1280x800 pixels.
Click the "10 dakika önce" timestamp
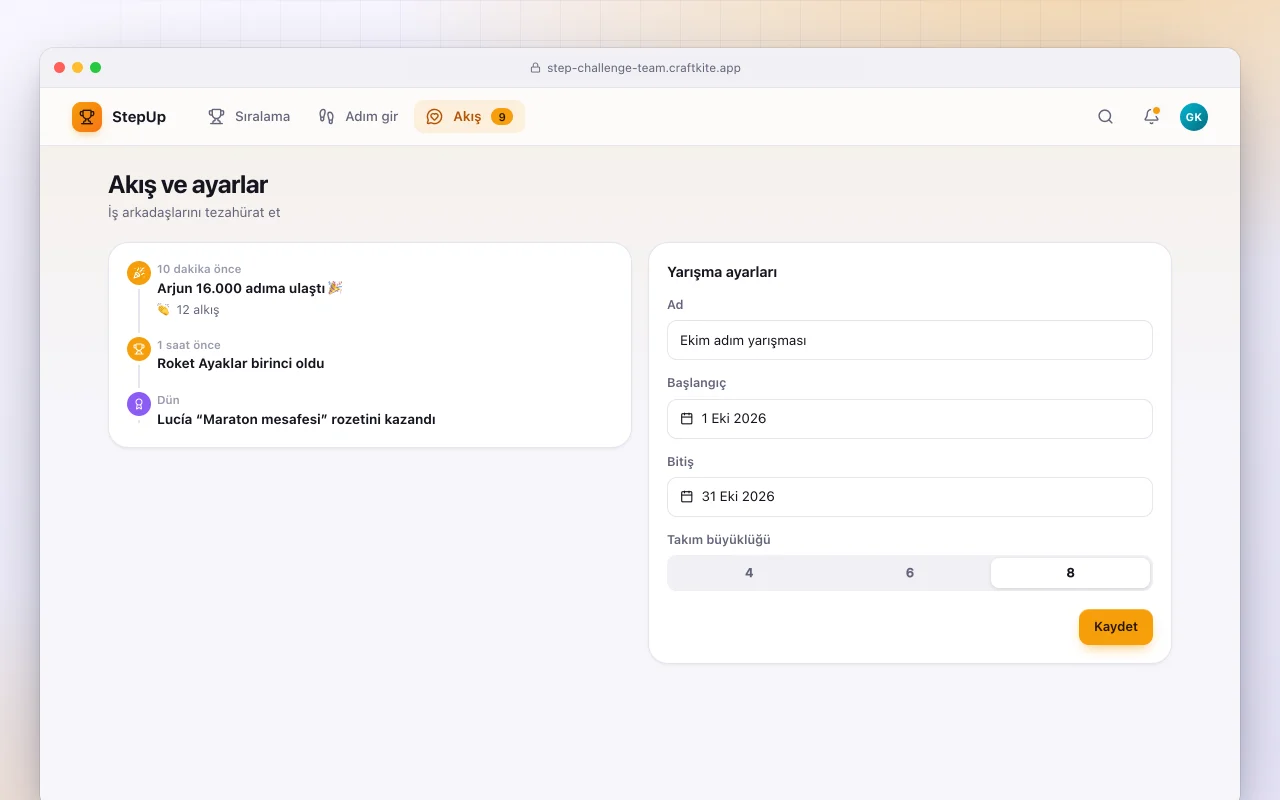(x=199, y=269)
